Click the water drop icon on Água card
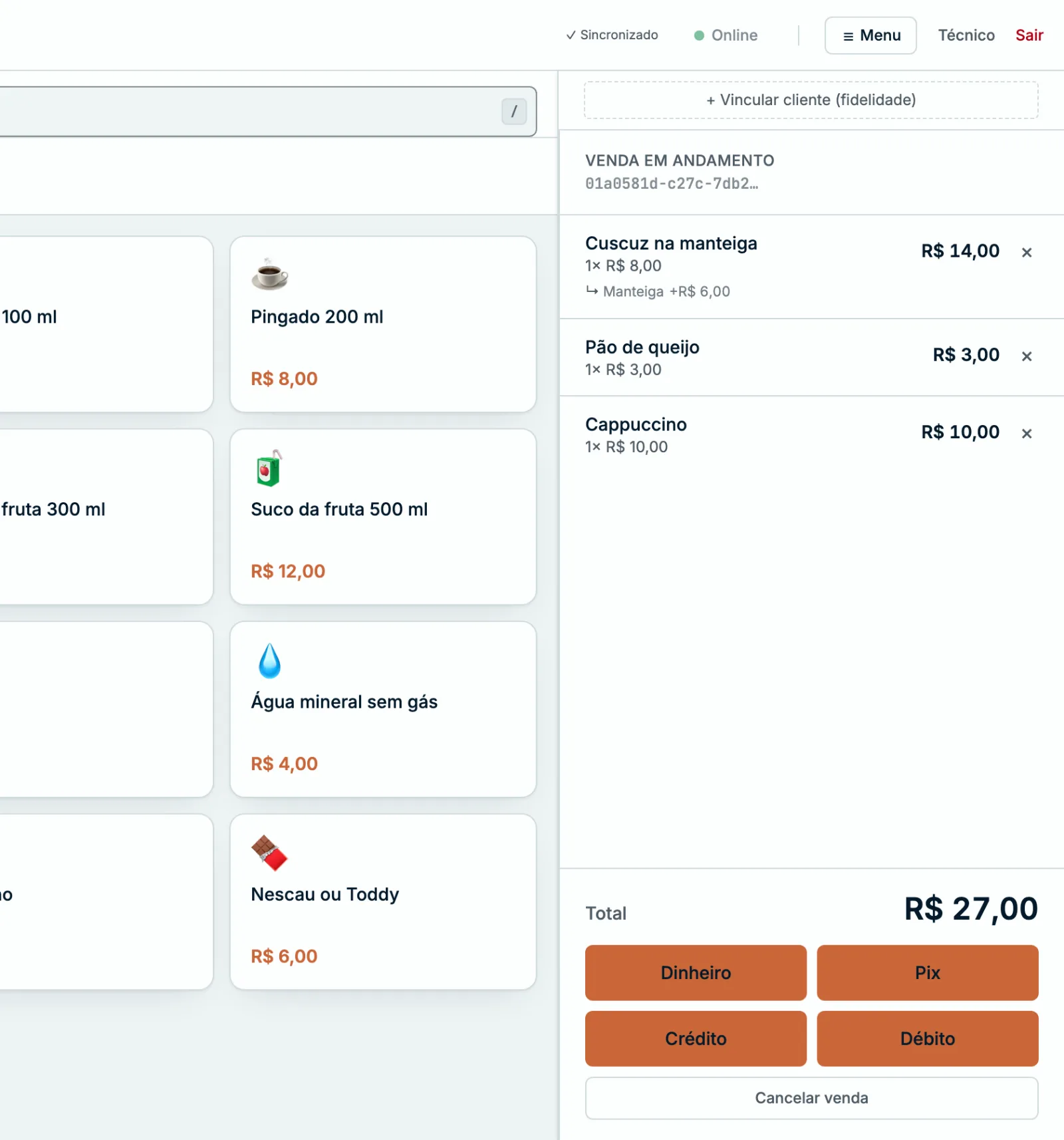 click(x=269, y=660)
